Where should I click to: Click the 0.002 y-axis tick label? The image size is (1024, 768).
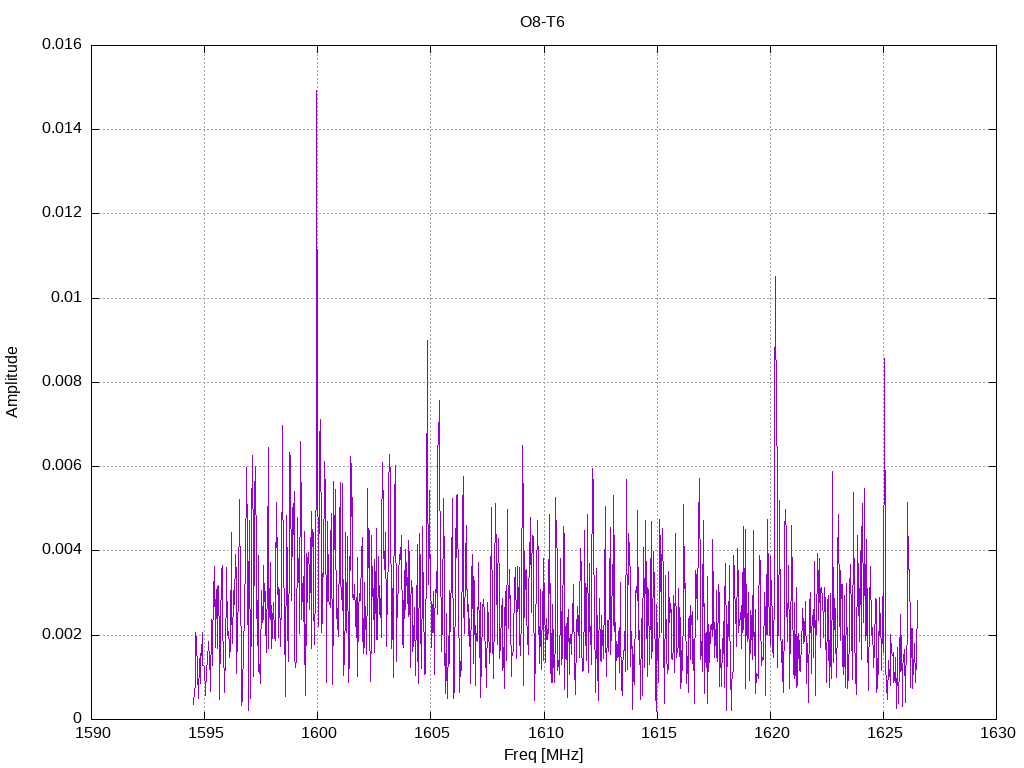(62, 635)
